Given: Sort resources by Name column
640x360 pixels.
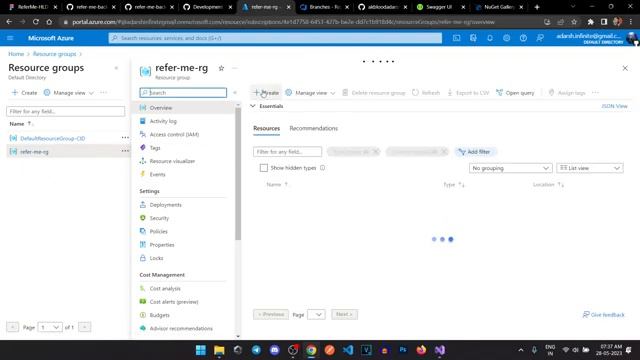Looking at the screenshot, I should 277,184.
